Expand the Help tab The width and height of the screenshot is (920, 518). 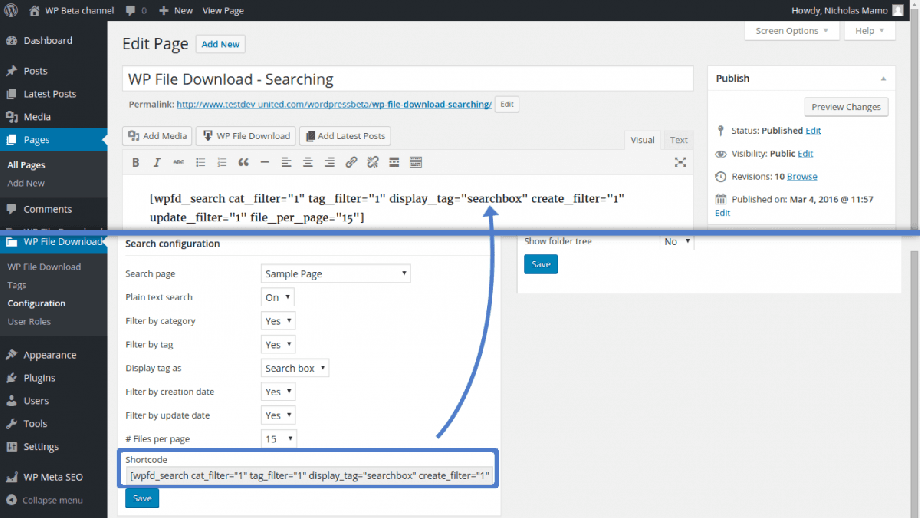(869, 31)
